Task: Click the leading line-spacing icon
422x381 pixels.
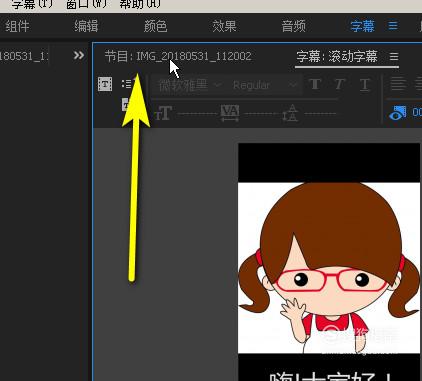Action: pos(290,113)
